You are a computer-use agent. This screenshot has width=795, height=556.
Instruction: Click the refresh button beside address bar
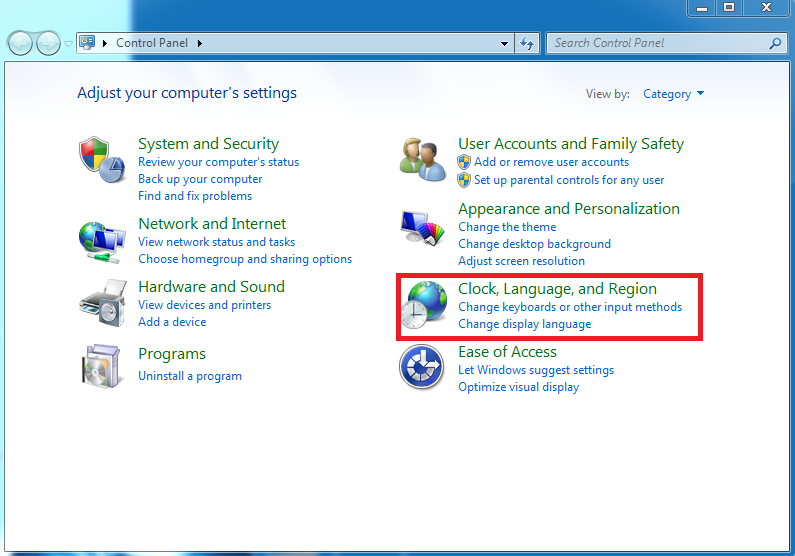coord(527,43)
